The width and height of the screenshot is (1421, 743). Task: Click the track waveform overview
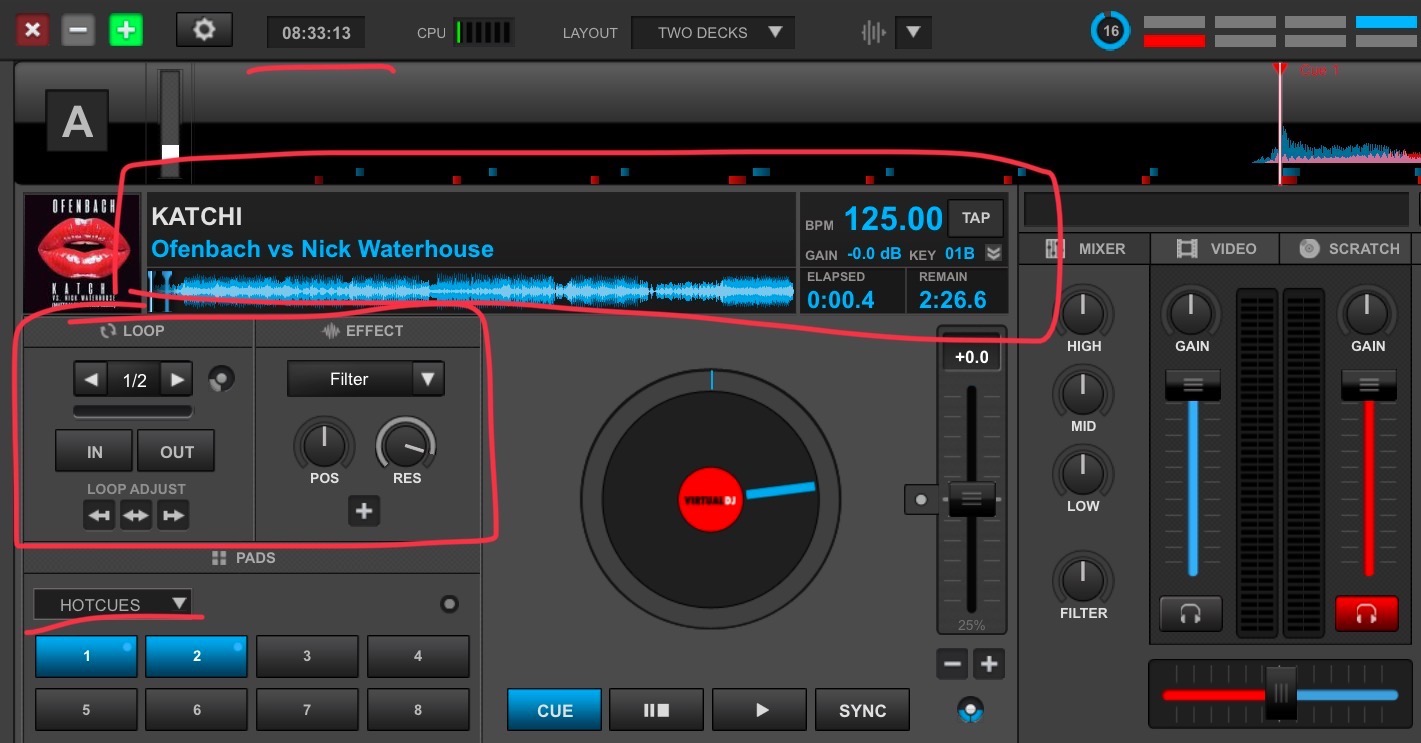click(472, 291)
